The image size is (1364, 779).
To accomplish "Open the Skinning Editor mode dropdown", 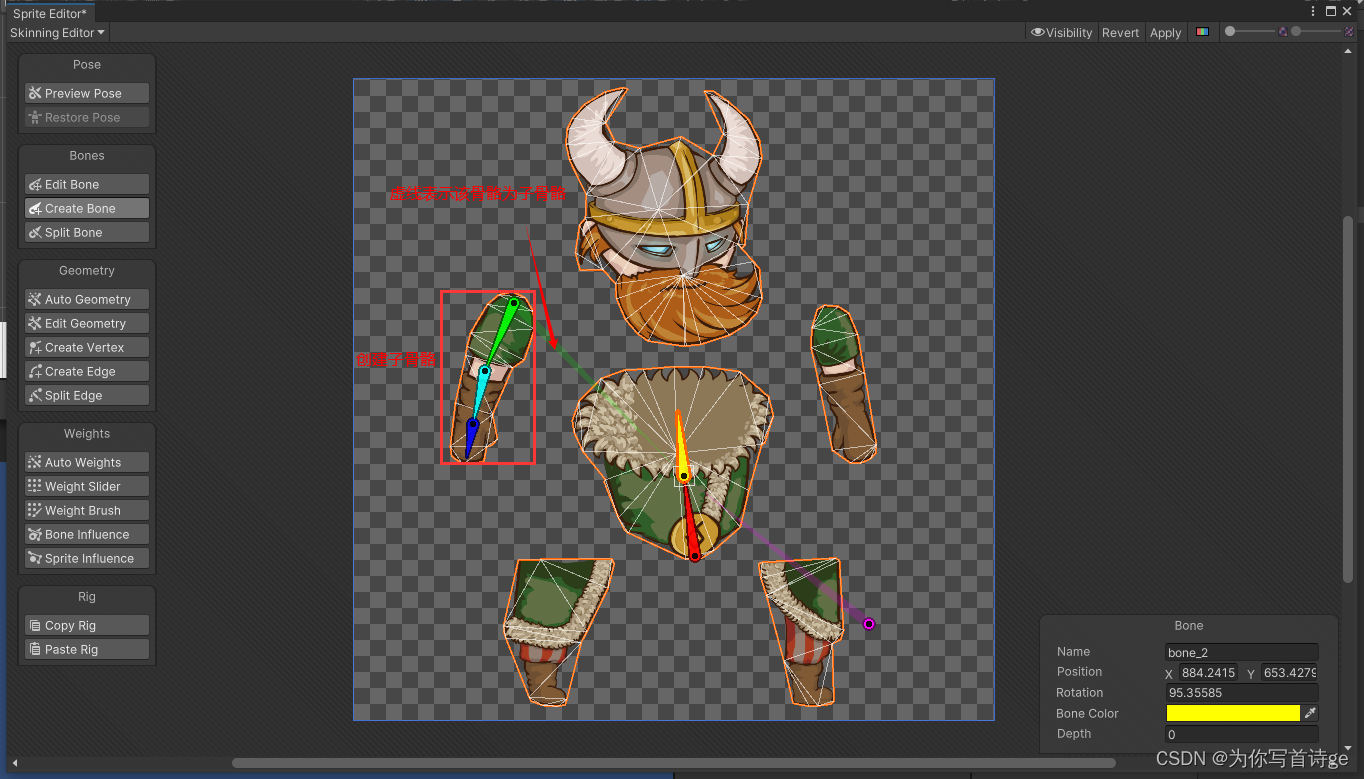I will pos(57,32).
